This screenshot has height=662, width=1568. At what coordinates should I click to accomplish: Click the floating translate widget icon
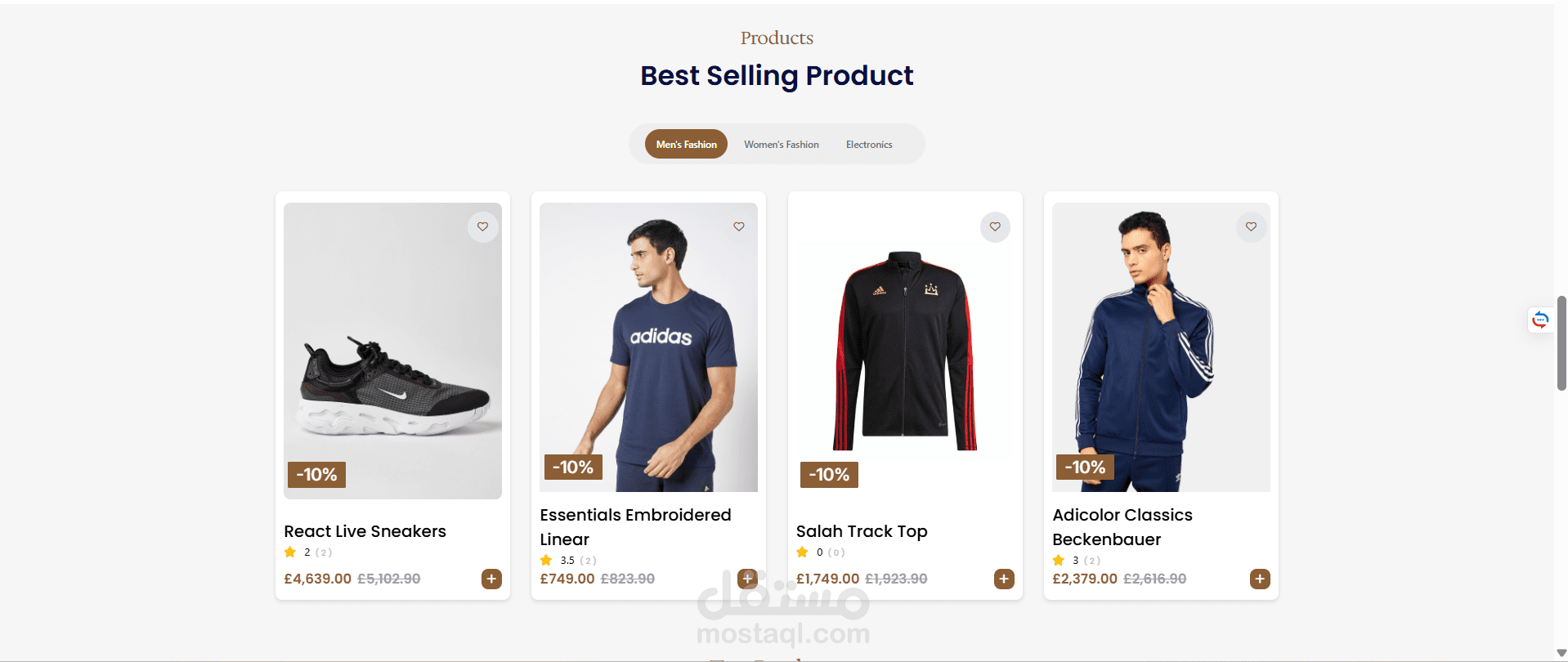pos(1540,320)
